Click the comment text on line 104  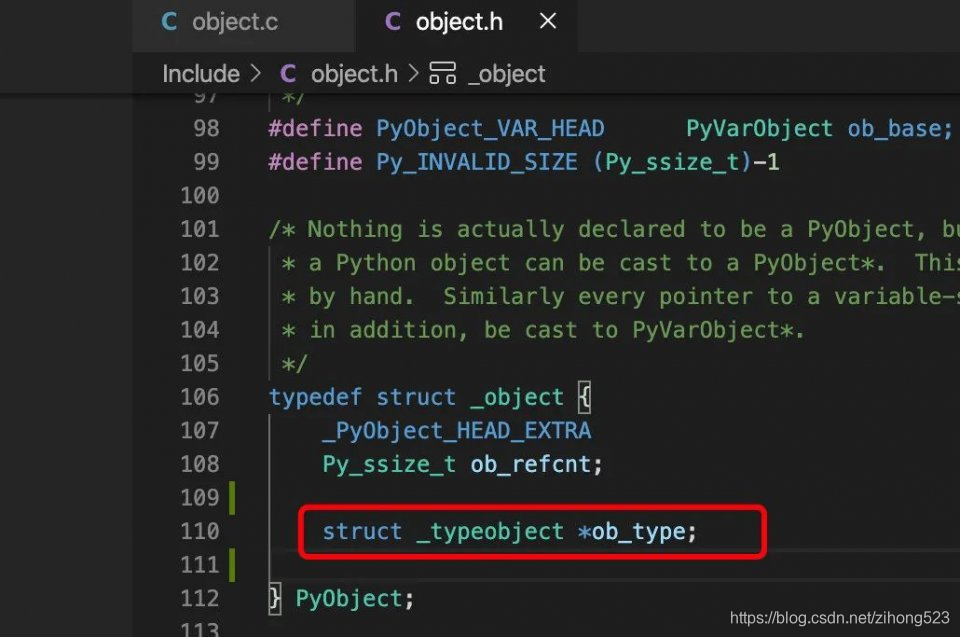click(543, 330)
